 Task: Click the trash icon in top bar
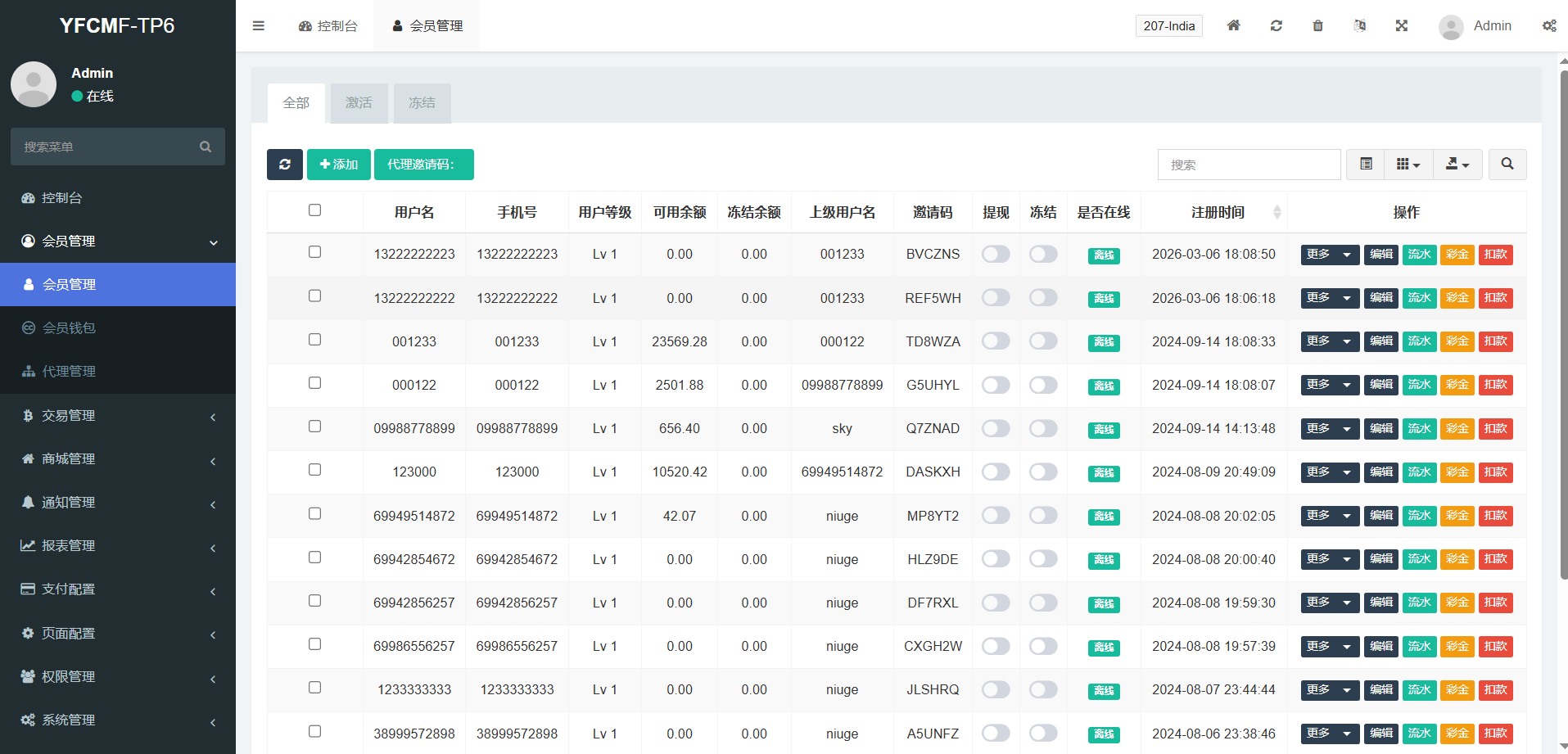click(x=1317, y=26)
